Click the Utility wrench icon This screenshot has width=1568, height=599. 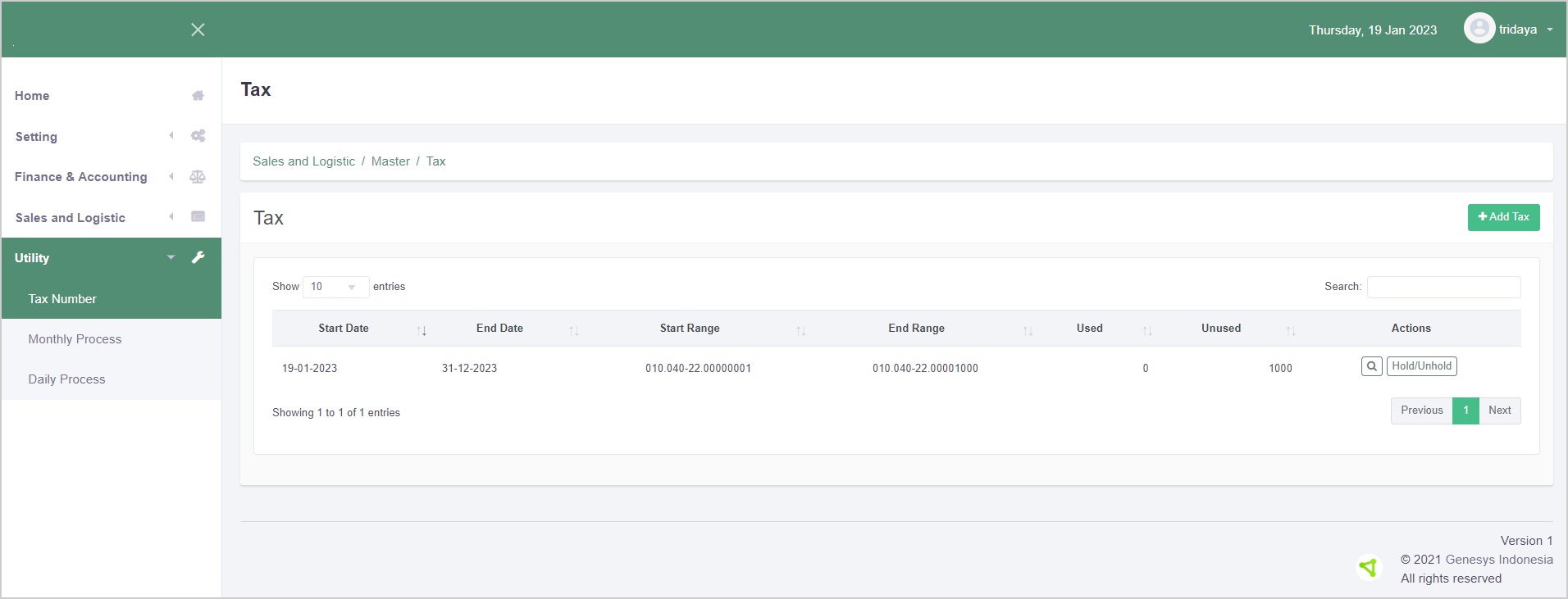tap(198, 257)
